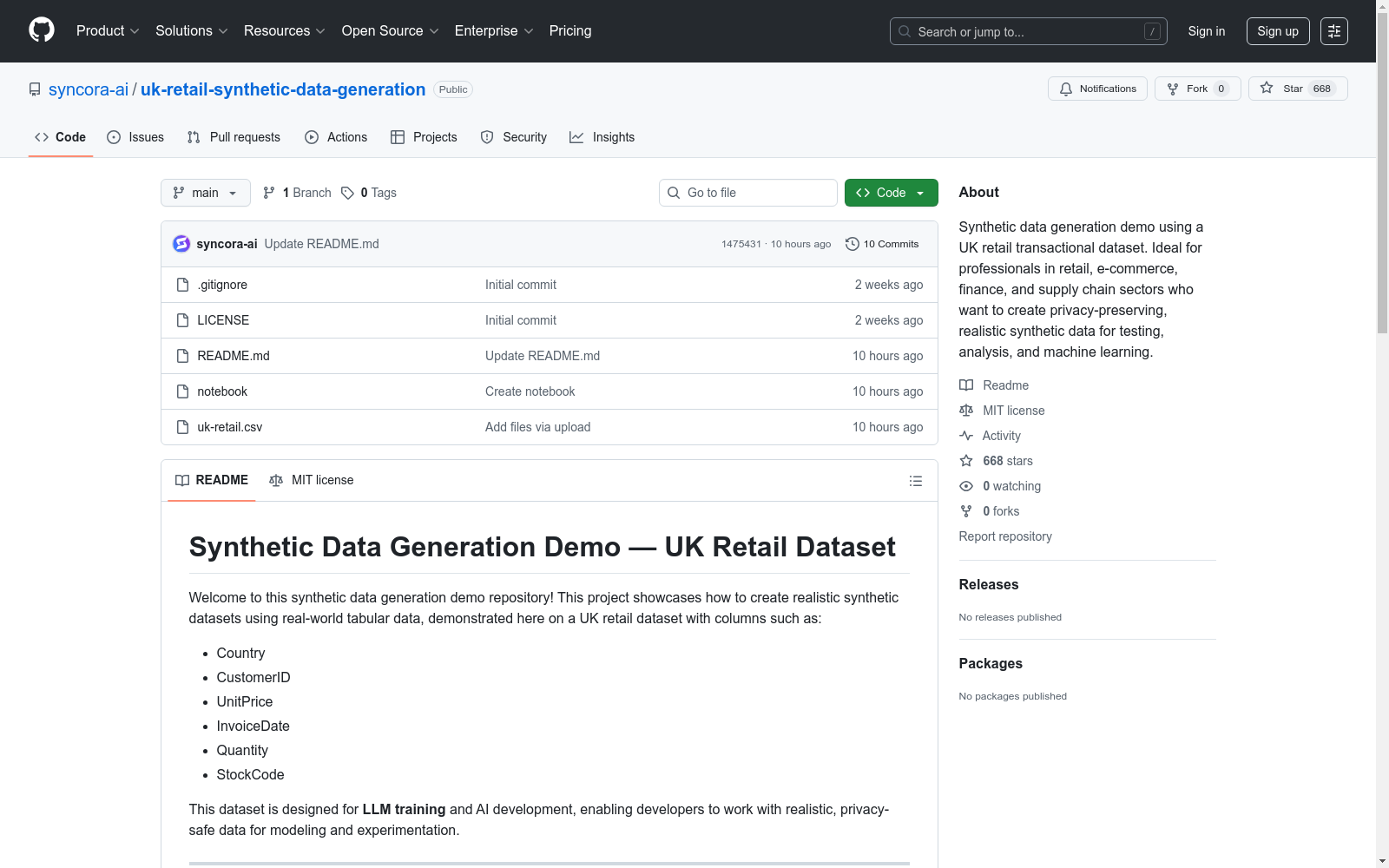Click the bell icon on Notifications
The height and width of the screenshot is (868, 1389).
1066,89
